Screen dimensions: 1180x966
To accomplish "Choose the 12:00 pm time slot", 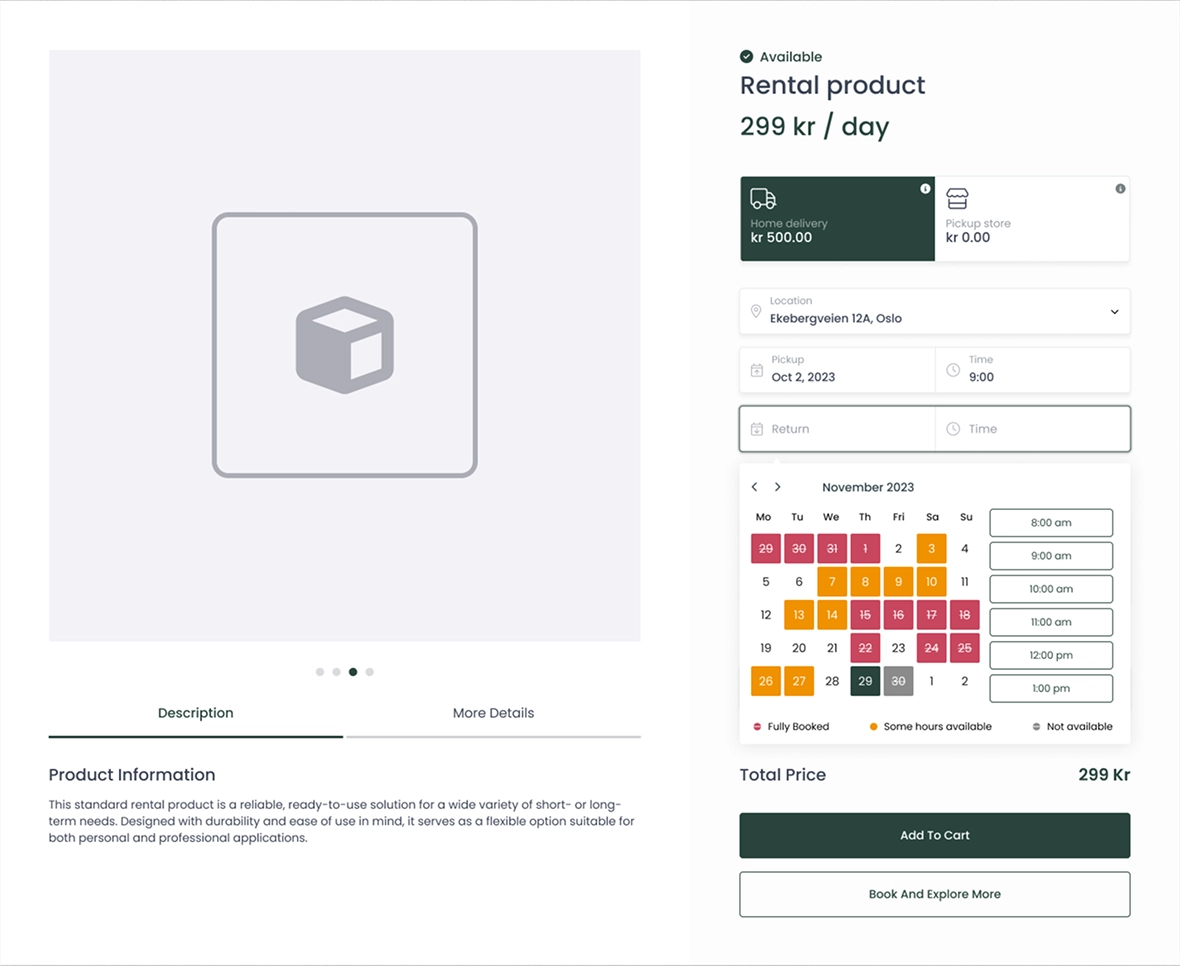I will pyautogui.click(x=1051, y=655).
